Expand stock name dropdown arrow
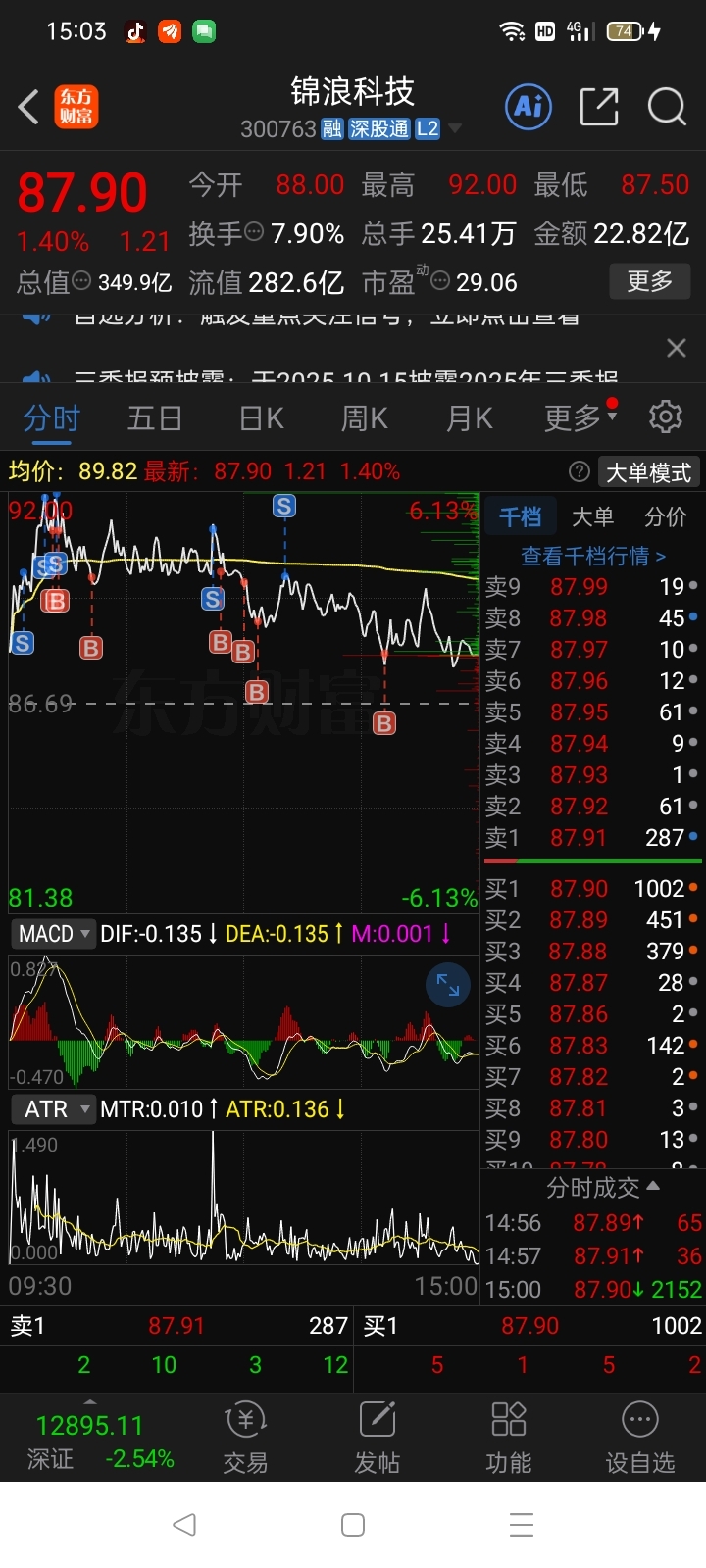Screen dimensions: 706x1568 [x=454, y=129]
